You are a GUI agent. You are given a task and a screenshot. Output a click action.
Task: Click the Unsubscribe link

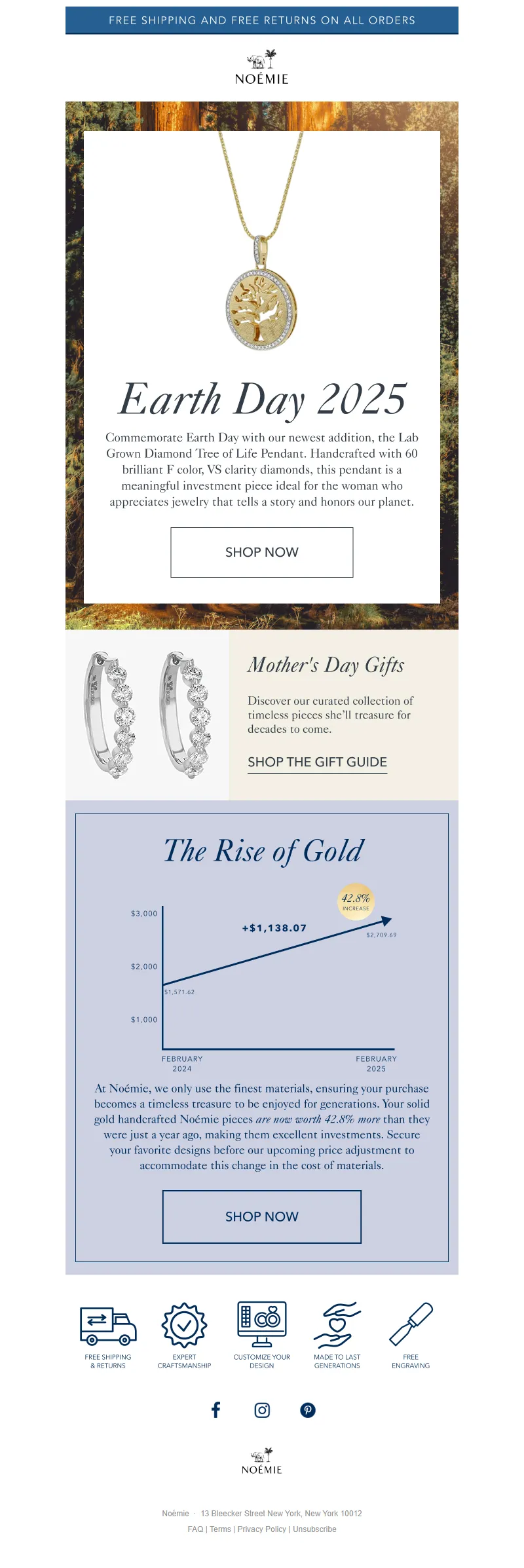(x=314, y=1529)
